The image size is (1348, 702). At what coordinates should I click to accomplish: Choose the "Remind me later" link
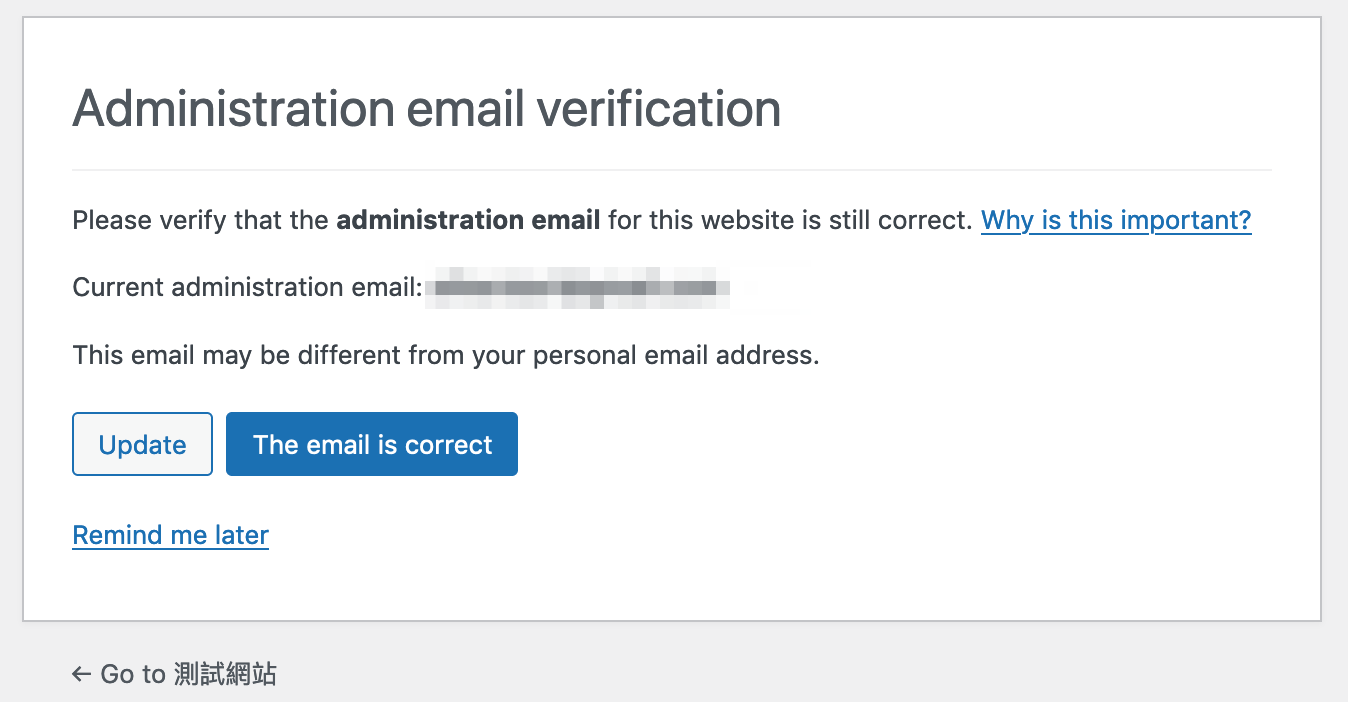tap(171, 535)
